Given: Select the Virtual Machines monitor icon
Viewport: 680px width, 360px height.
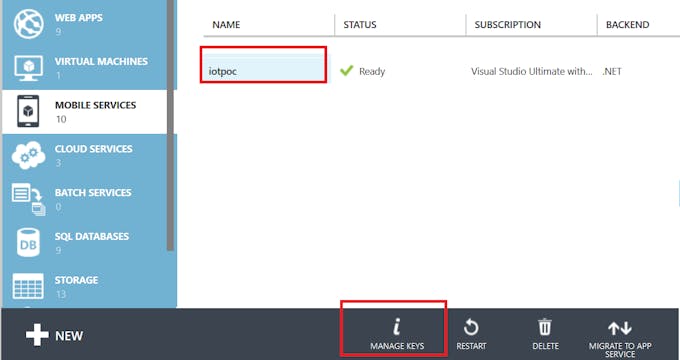Looking at the screenshot, I should (x=29, y=68).
